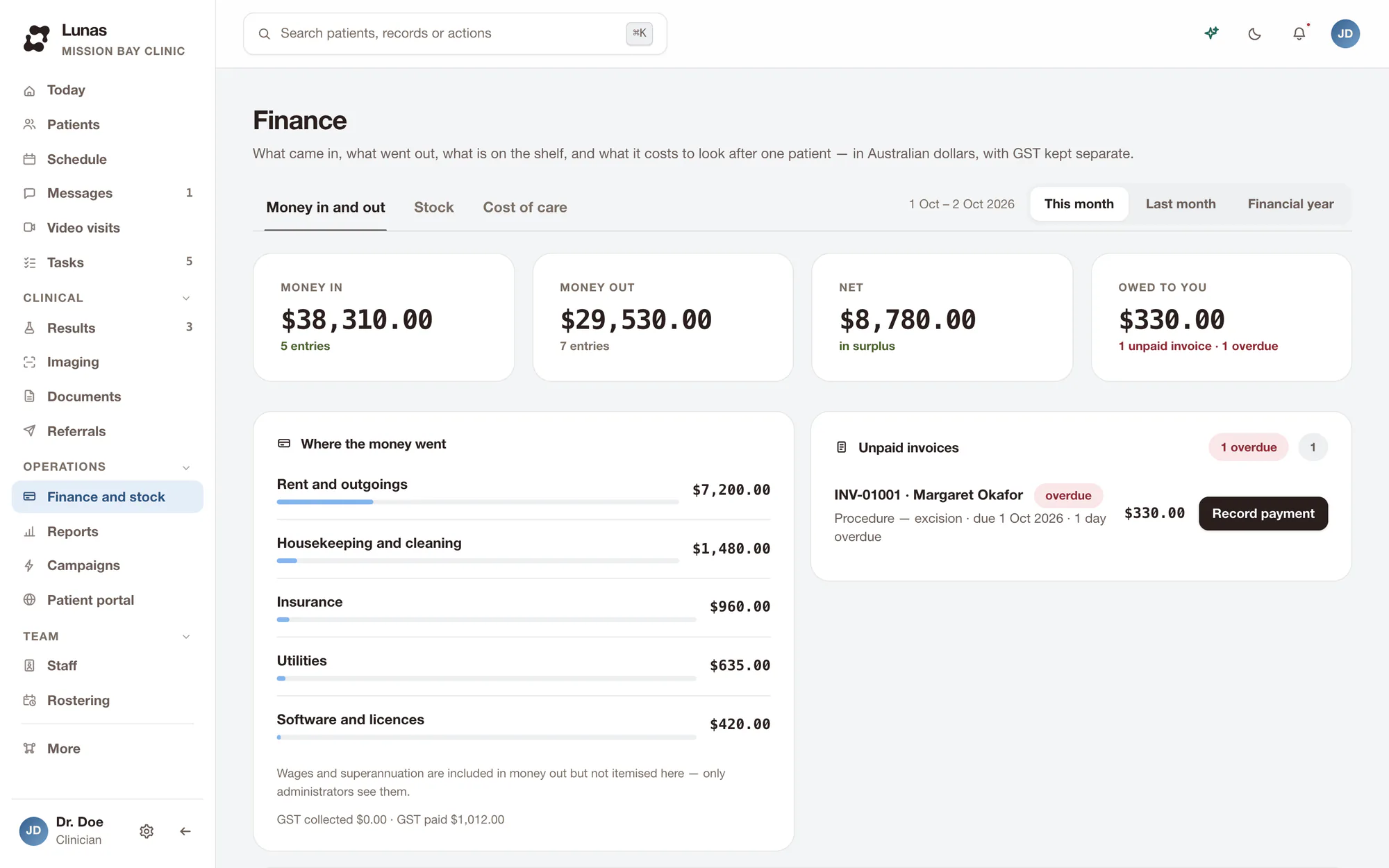Switch to the Stock tab
Image resolution: width=1389 pixels, height=868 pixels.
click(x=434, y=208)
